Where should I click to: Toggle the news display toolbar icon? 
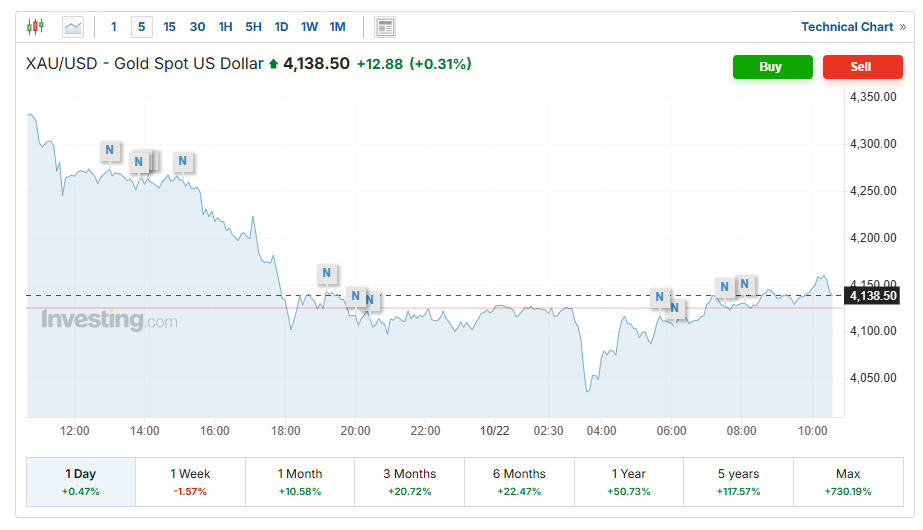(x=385, y=27)
